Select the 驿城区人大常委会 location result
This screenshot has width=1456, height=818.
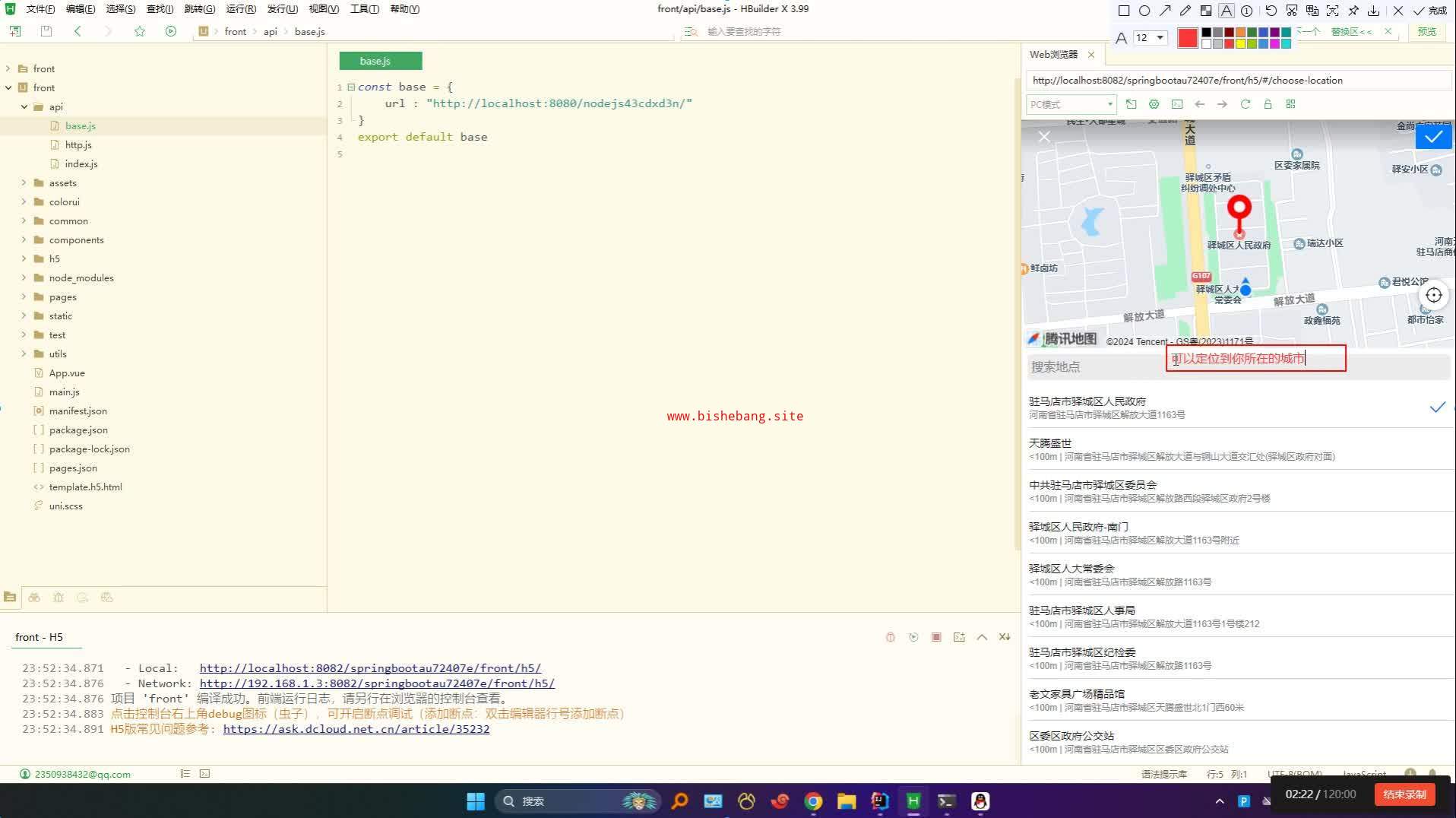[x=1239, y=575]
